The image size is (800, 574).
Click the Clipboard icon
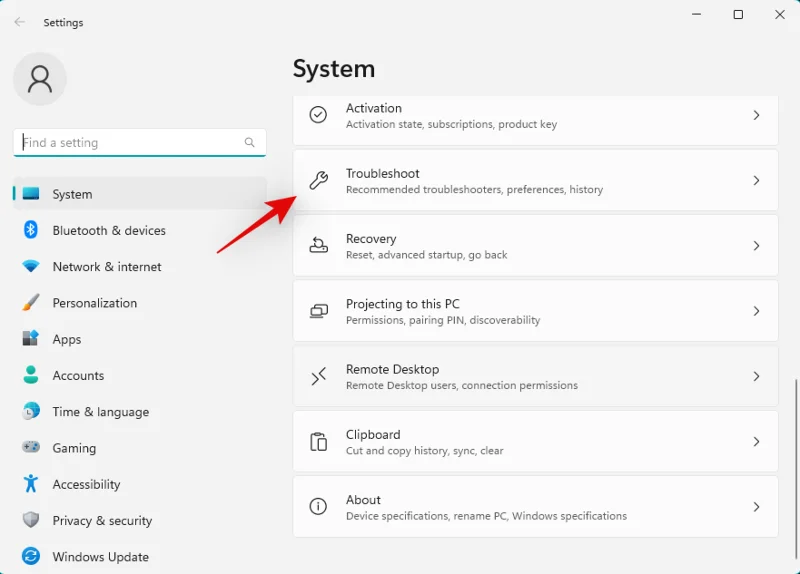point(318,442)
